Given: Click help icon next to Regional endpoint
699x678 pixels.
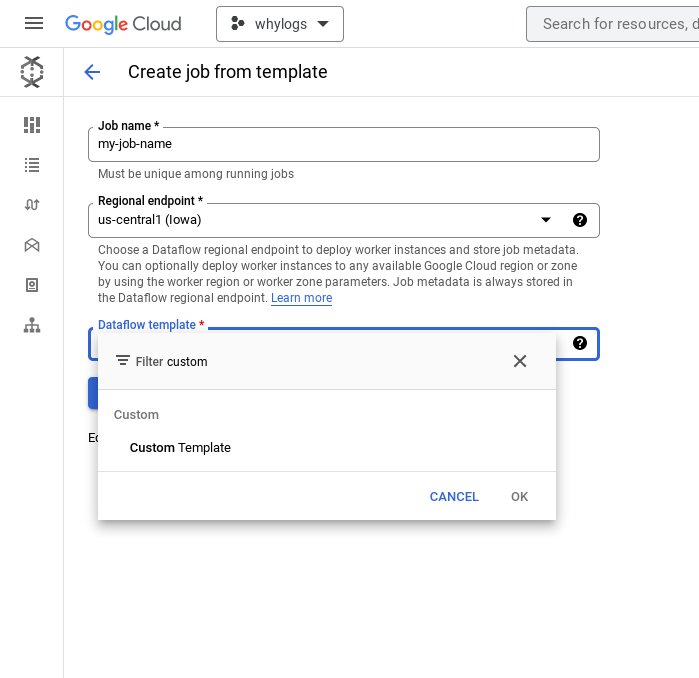Looking at the screenshot, I should click(580, 220).
